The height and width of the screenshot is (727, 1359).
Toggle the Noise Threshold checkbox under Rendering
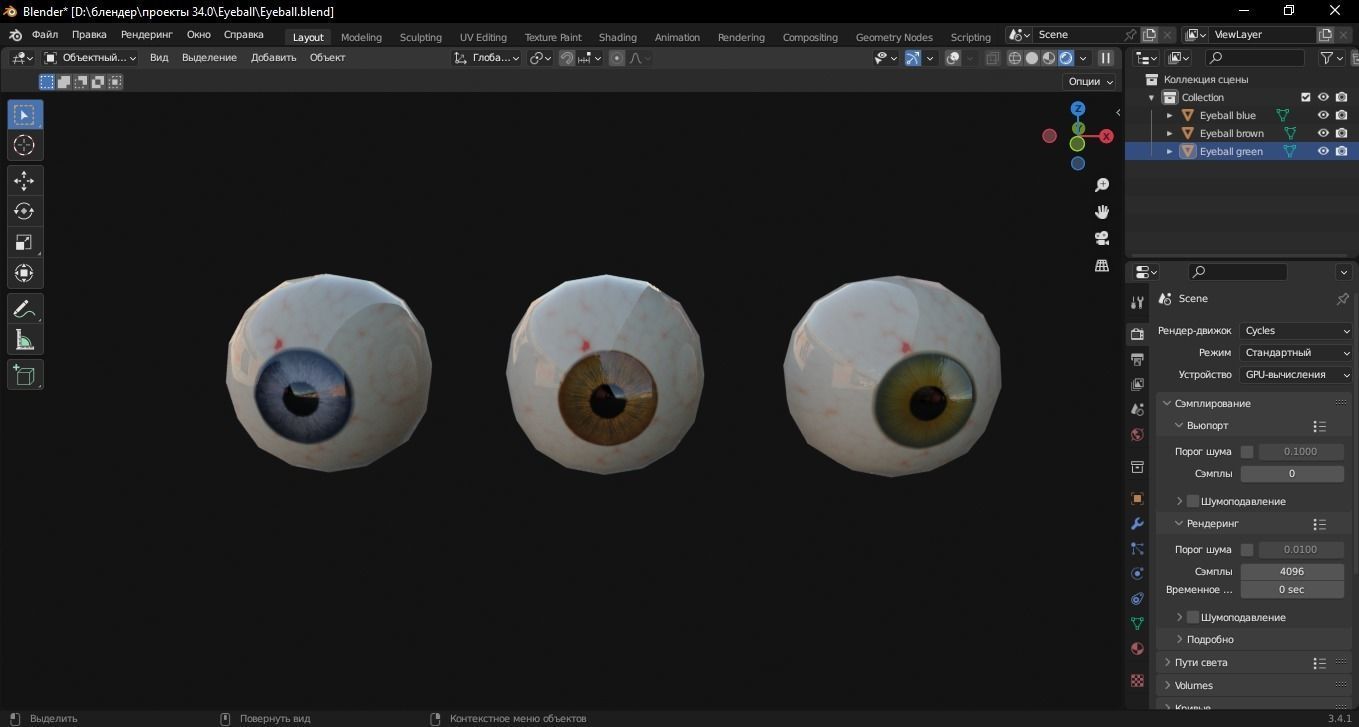tap(1247, 549)
